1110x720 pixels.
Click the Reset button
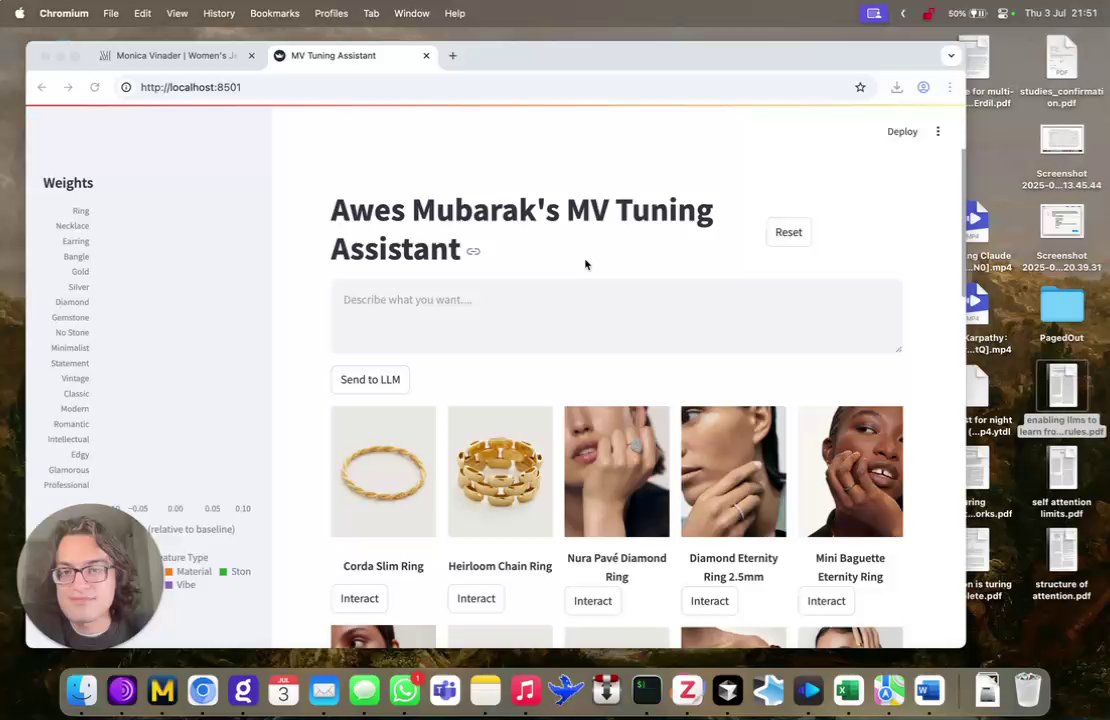789,232
